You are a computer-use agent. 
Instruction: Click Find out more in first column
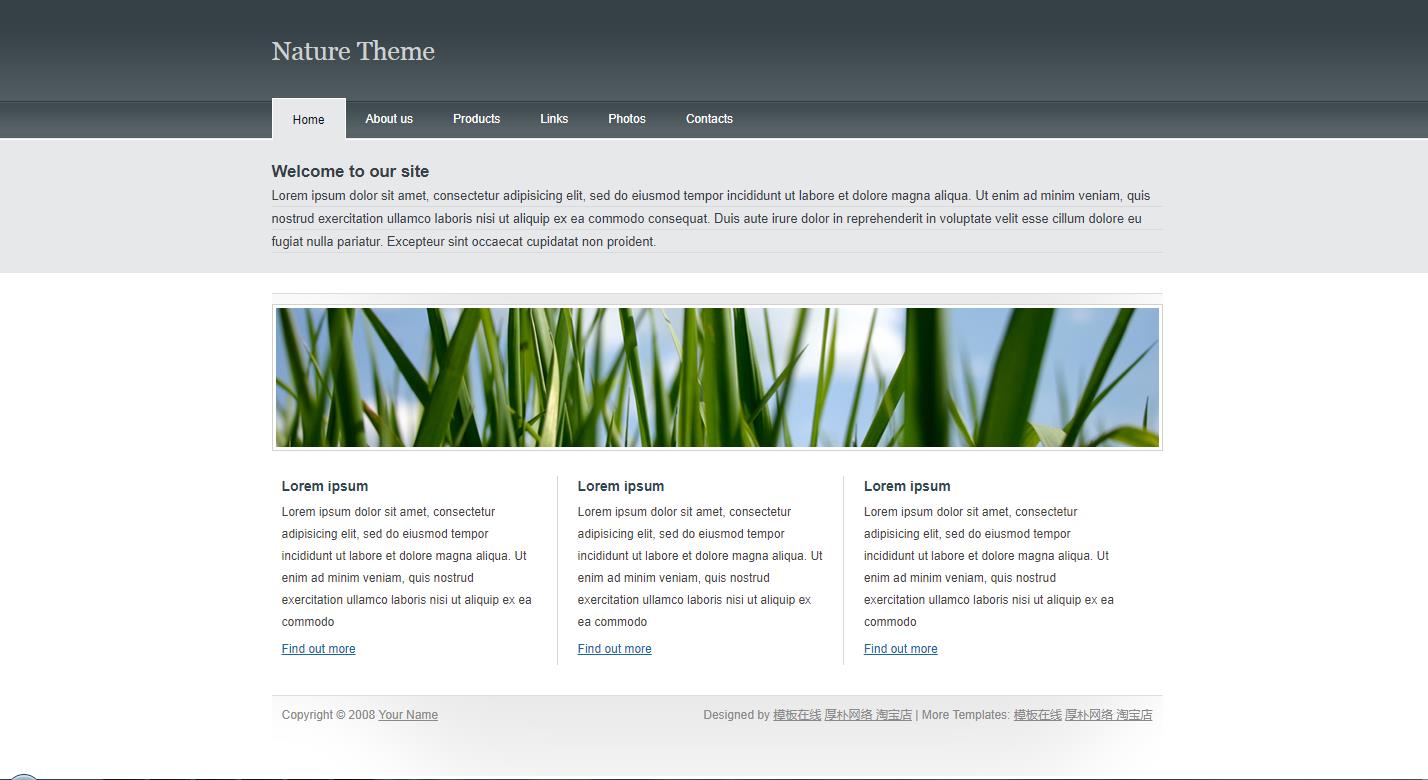(x=318, y=649)
